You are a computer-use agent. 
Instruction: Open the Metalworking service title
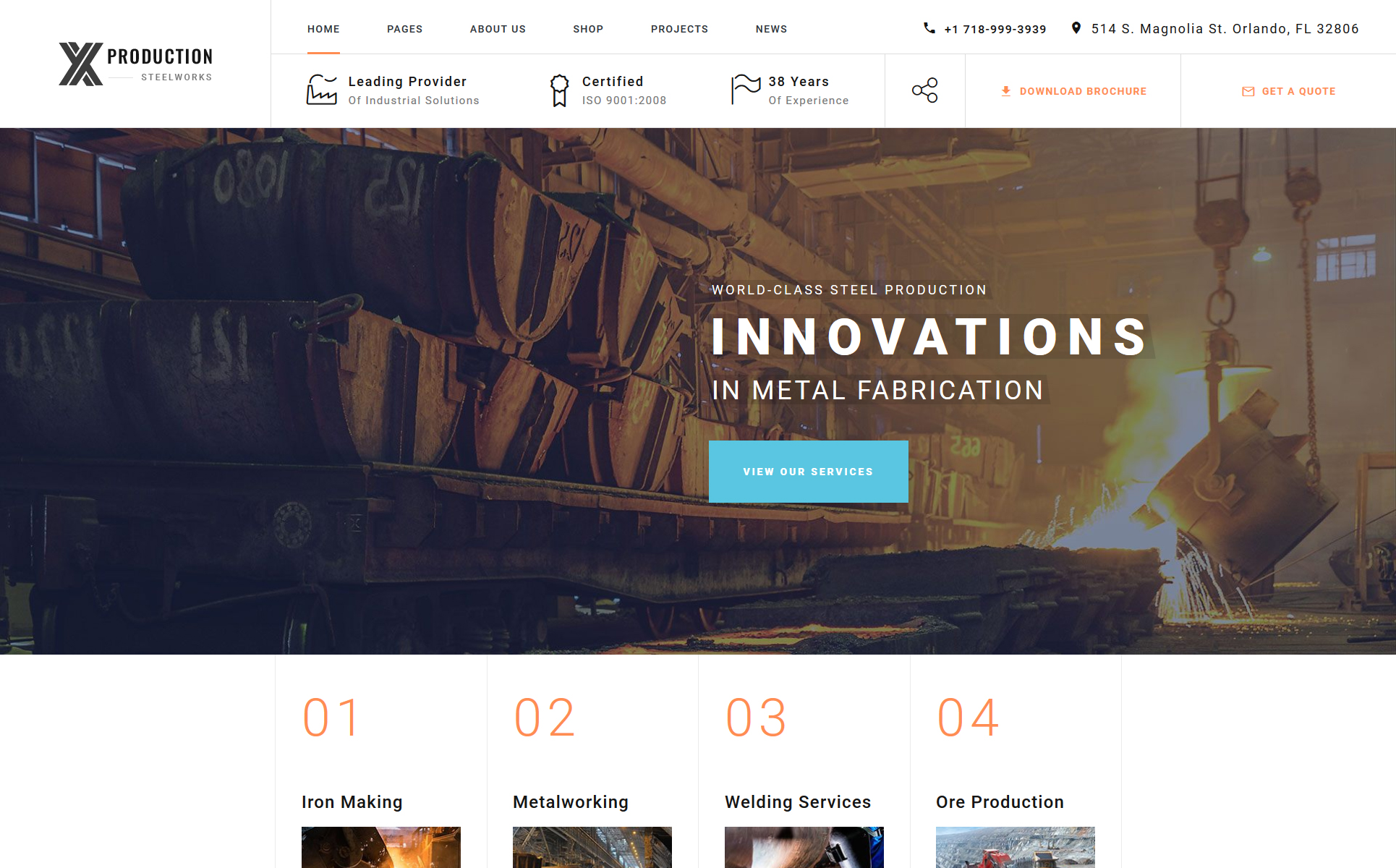(x=571, y=802)
